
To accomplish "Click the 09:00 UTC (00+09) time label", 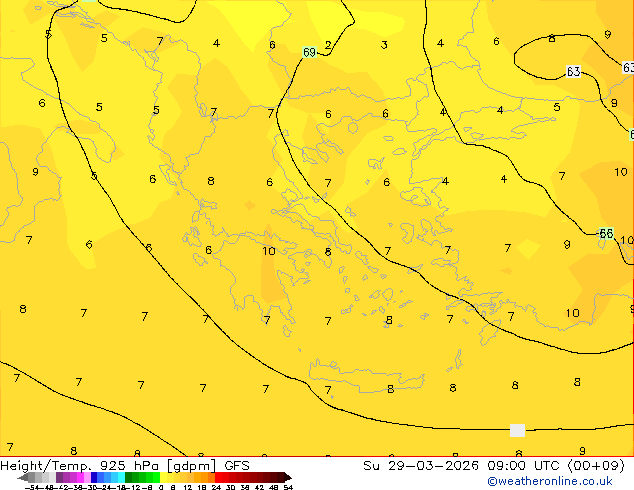I will [556, 466].
